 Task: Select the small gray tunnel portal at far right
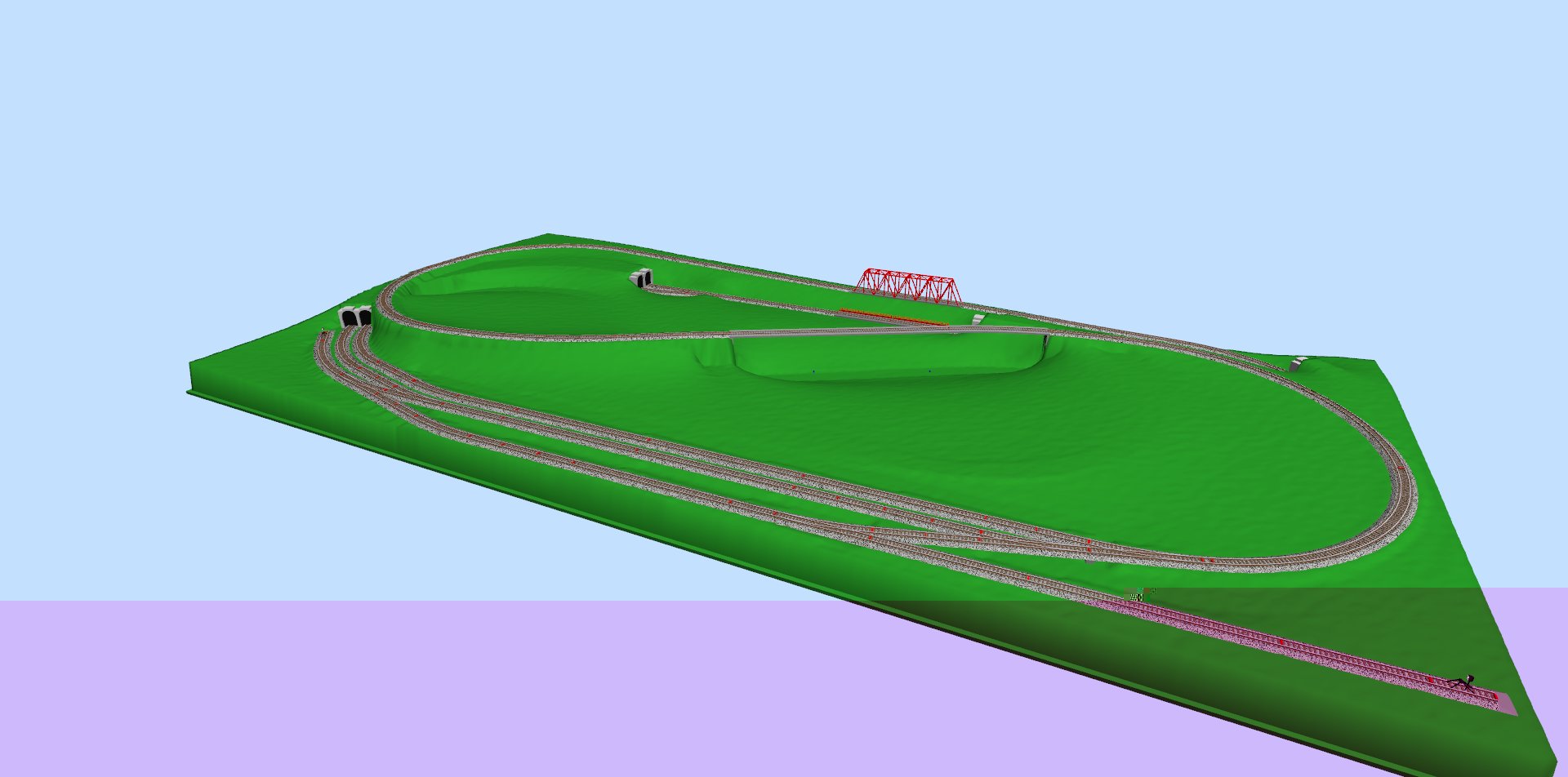(x=1299, y=362)
